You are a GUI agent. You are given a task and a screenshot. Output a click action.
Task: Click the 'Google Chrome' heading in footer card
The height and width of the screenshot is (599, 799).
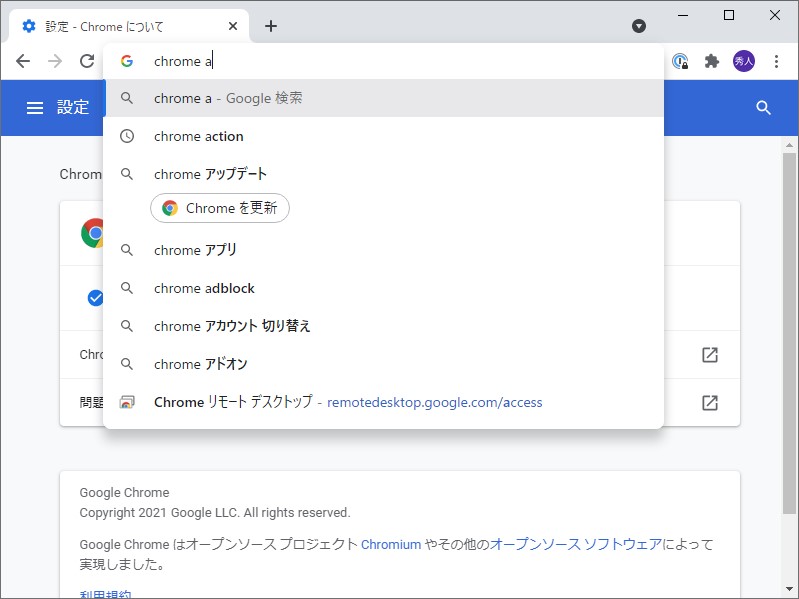pyautogui.click(x=124, y=493)
